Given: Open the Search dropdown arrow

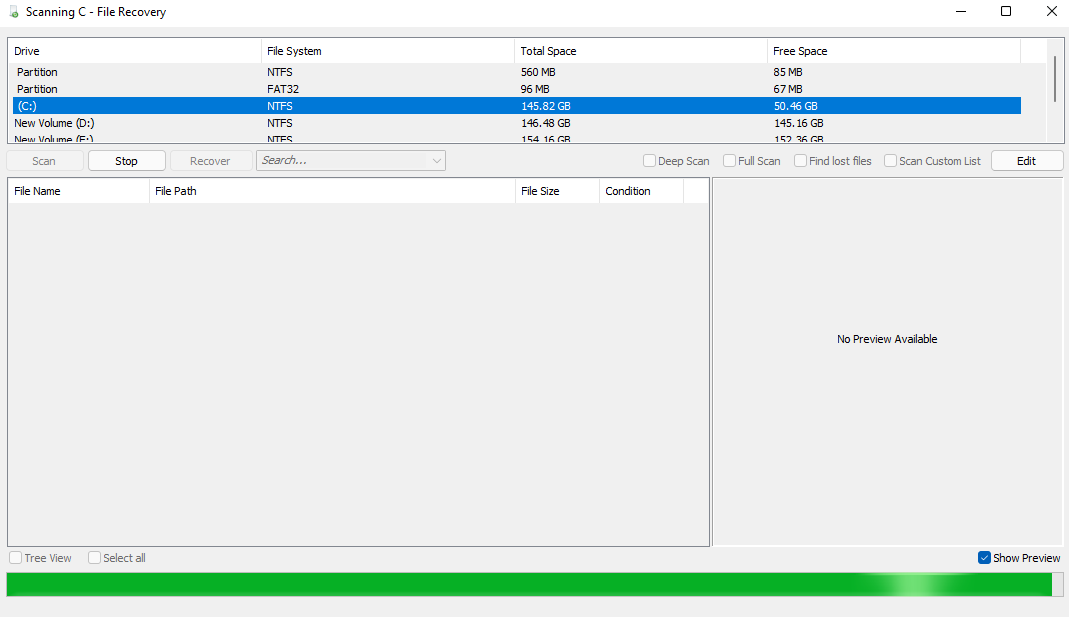Looking at the screenshot, I should tap(437, 161).
